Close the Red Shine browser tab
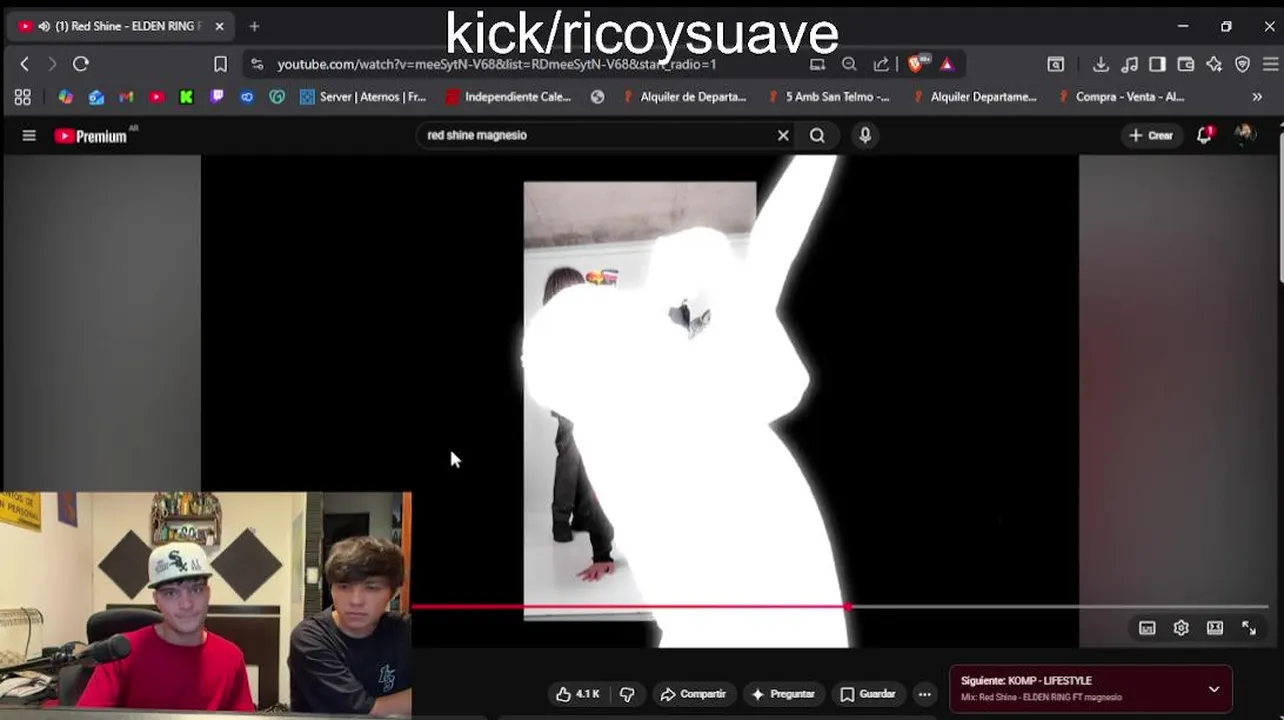Image resolution: width=1284 pixels, height=720 pixels. pyautogui.click(x=219, y=26)
